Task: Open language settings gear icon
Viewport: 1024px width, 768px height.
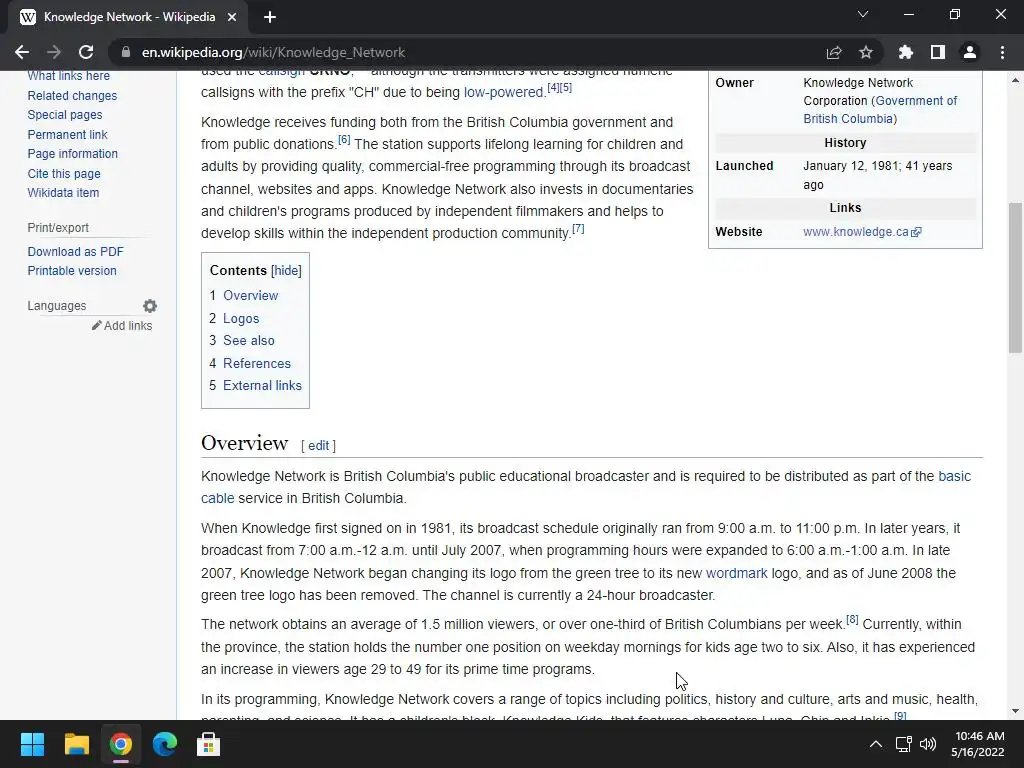Action: (150, 306)
